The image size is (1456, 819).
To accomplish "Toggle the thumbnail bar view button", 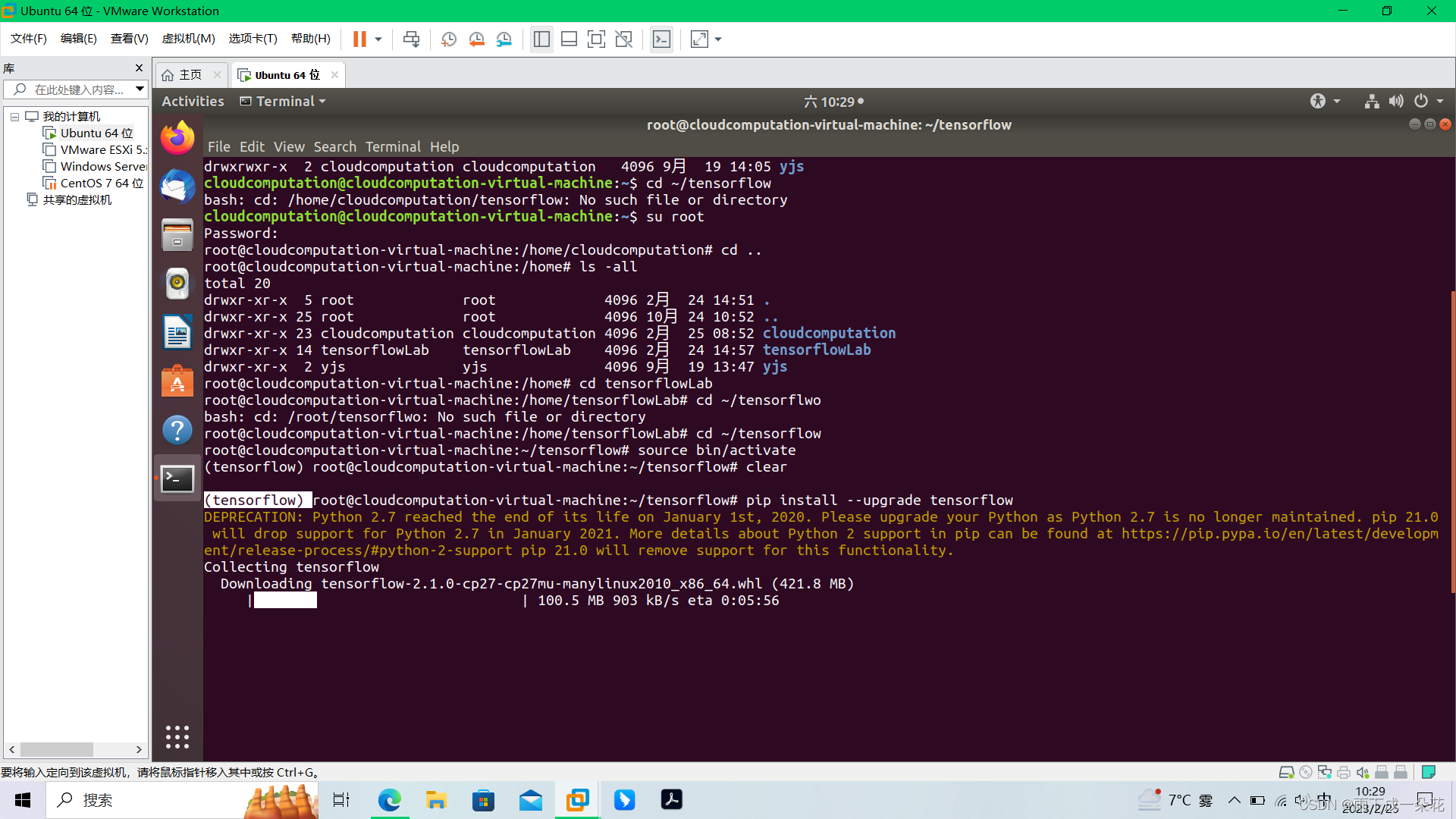I will tap(569, 39).
